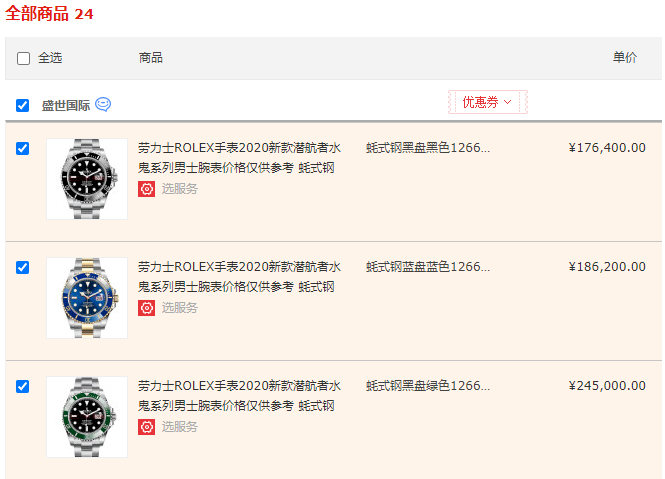The image size is (665, 479).
Task: Click red service icon on black watch item
Action: pos(146,189)
